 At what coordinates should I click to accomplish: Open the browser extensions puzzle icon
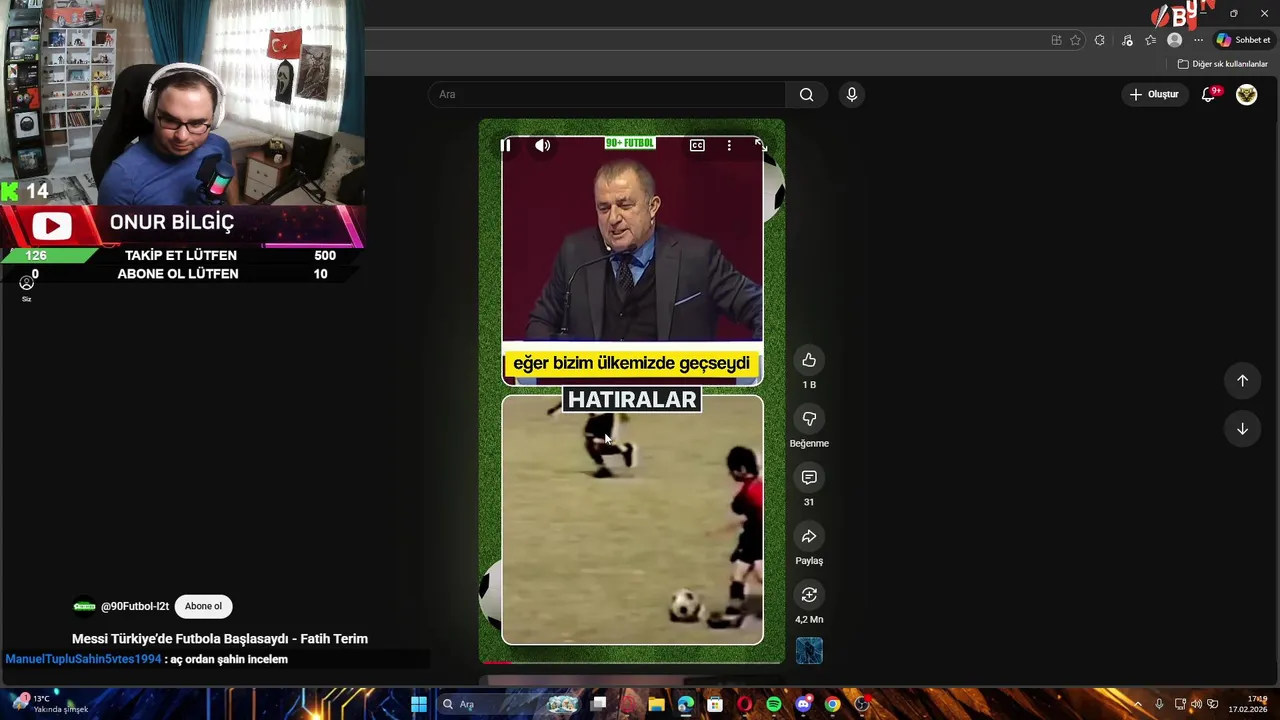tap(1099, 40)
